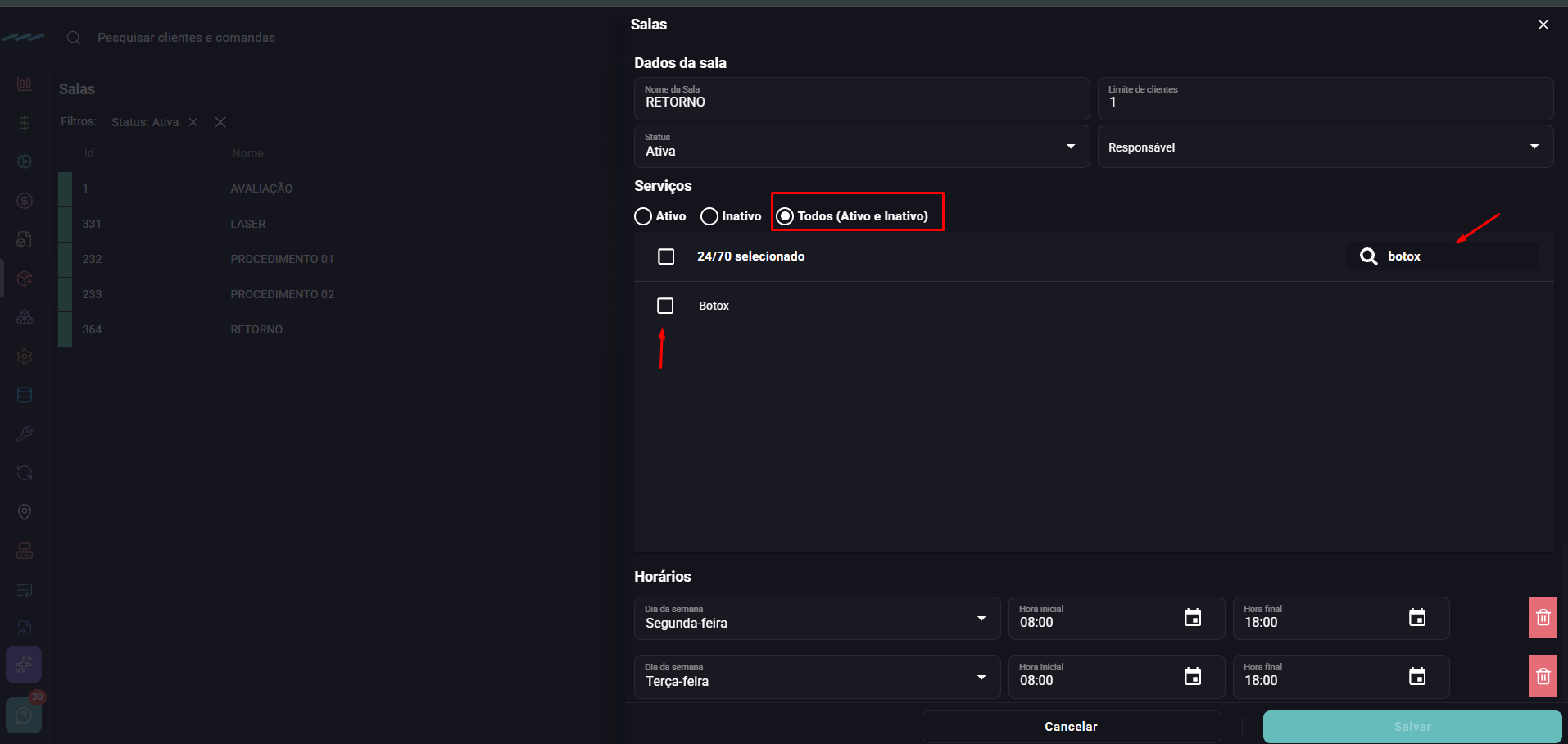Open the calendar icon for Terça-feira Hora final

(1417, 676)
